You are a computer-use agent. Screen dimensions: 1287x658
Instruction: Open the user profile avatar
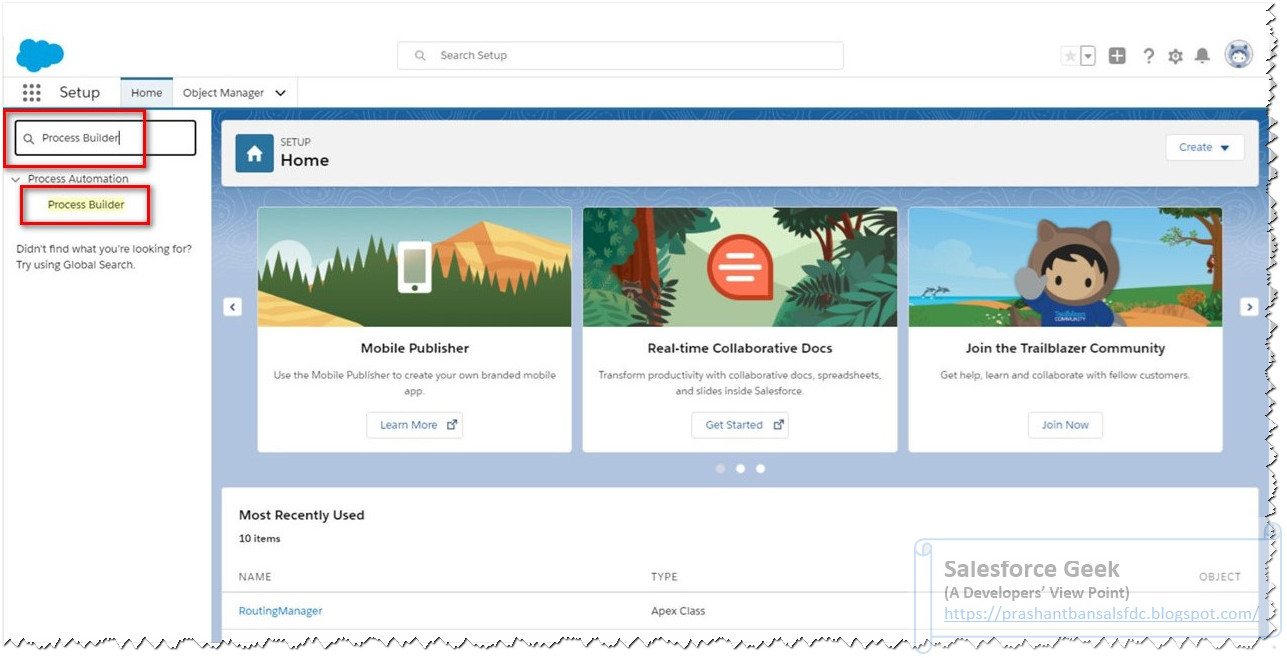click(x=1239, y=54)
